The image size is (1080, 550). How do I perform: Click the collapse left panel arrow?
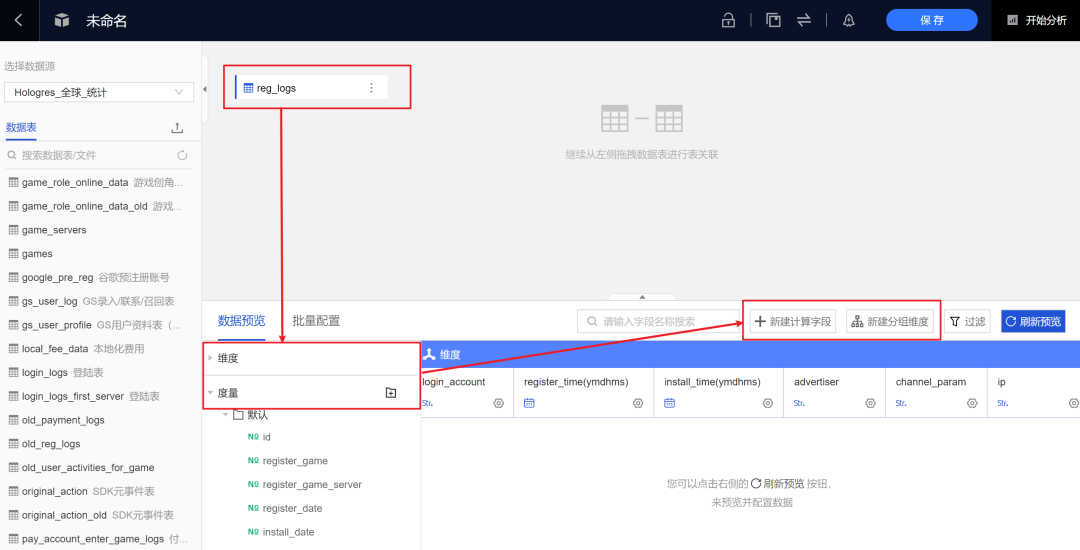(x=205, y=89)
